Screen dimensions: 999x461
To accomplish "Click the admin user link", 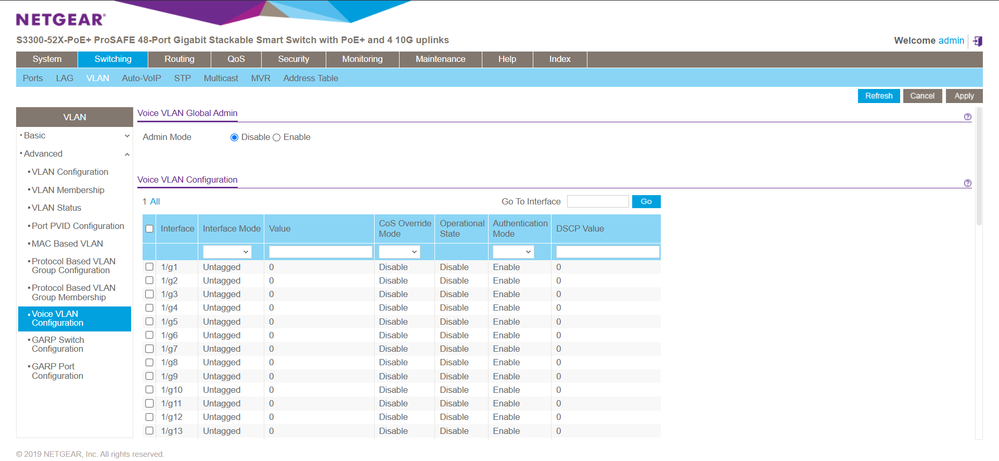I will pyautogui.click(x=951, y=41).
